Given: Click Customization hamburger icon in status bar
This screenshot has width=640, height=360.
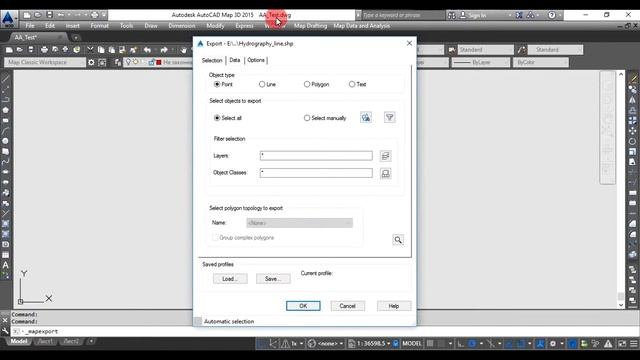Looking at the screenshot, I should (633, 344).
